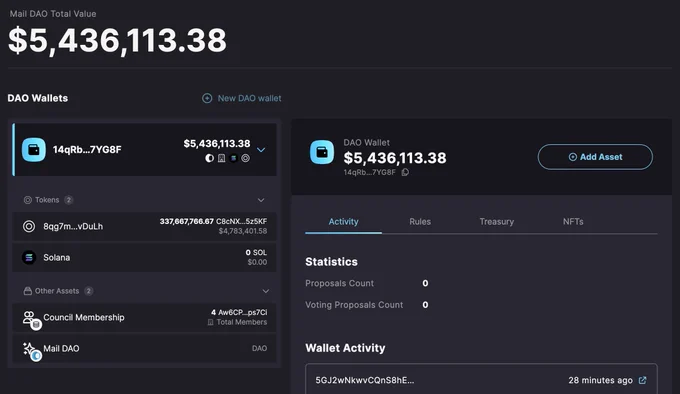Click the Other Assets count badge 2
Screen dimensions: 680x394
coord(88,291)
